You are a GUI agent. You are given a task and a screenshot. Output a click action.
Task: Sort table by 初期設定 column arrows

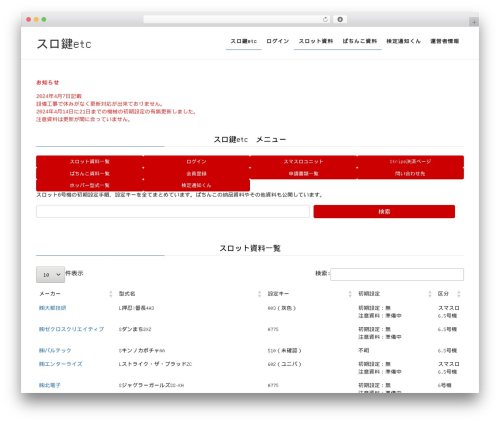click(x=430, y=294)
